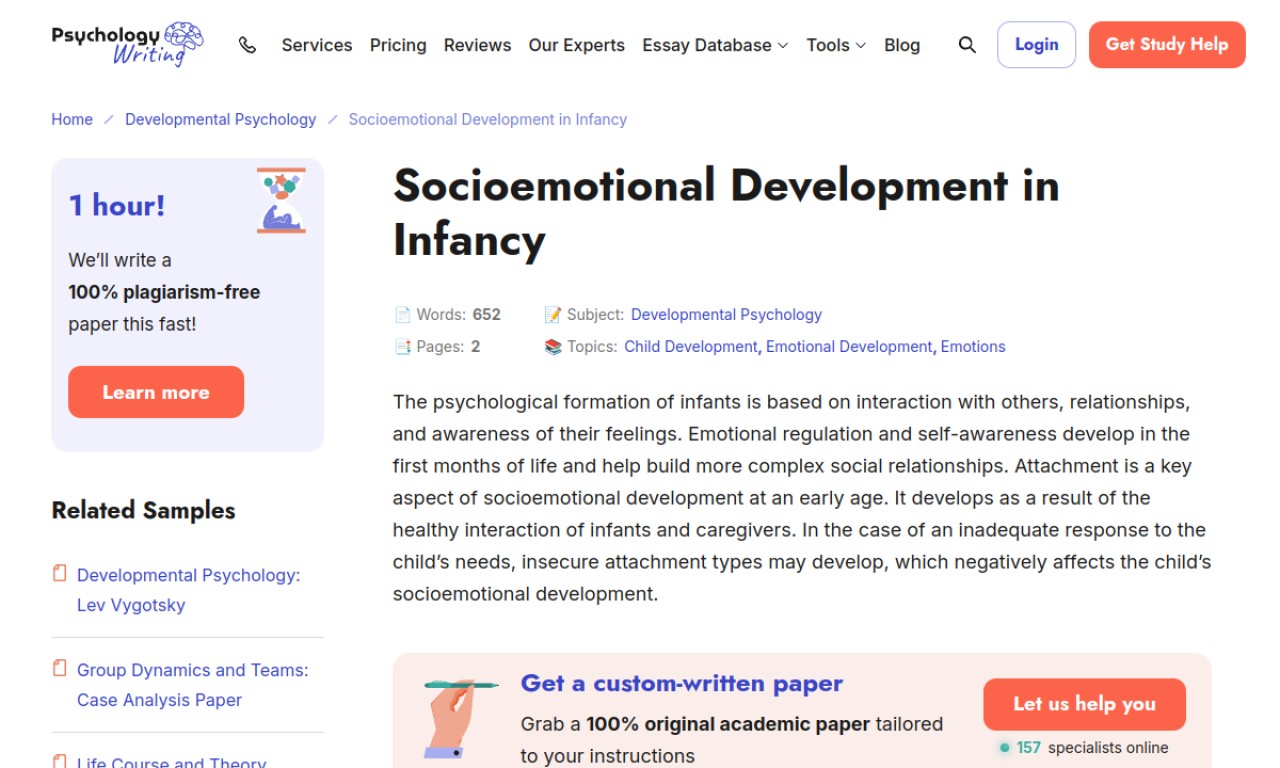Open the Blog menu item
This screenshot has width=1280, height=768.
(902, 45)
